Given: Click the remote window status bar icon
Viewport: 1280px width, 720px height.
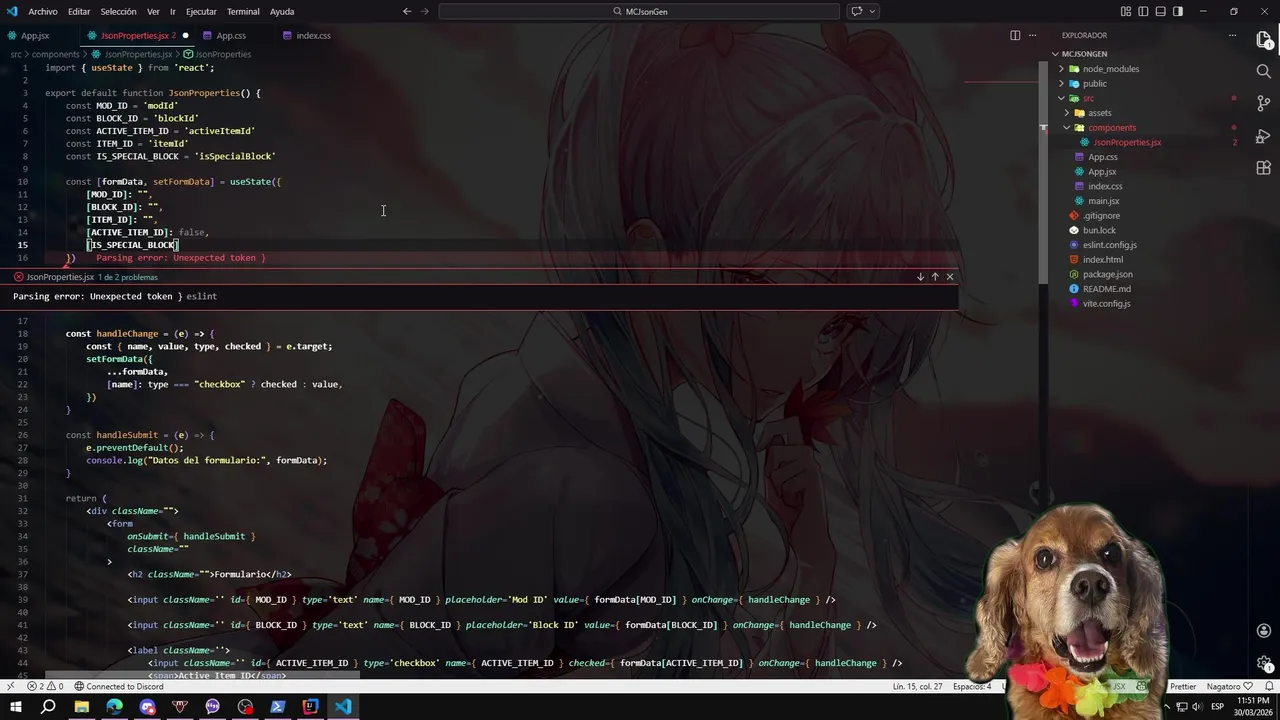Looking at the screenshot, I should coord(10,687).
